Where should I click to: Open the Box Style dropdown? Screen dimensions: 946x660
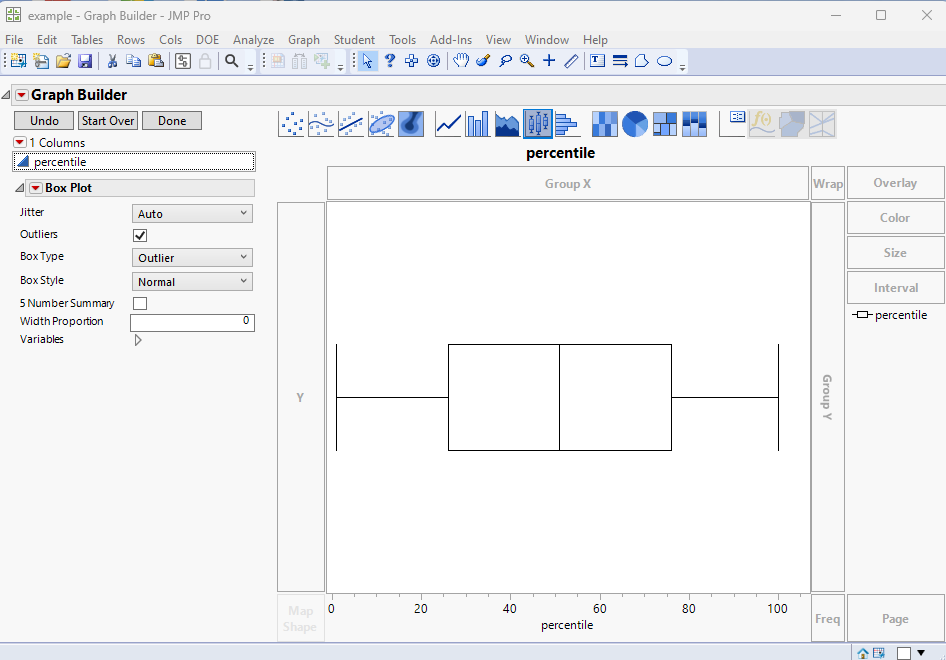(192, 282)
